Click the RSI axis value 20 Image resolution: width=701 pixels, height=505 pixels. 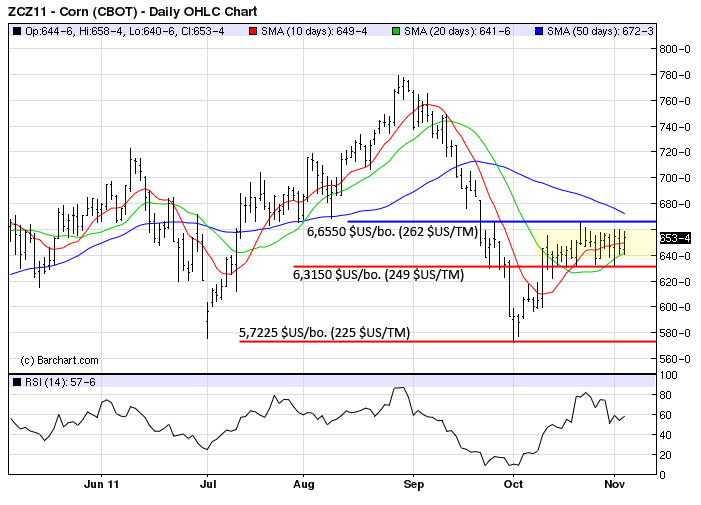tap(666, 455)
